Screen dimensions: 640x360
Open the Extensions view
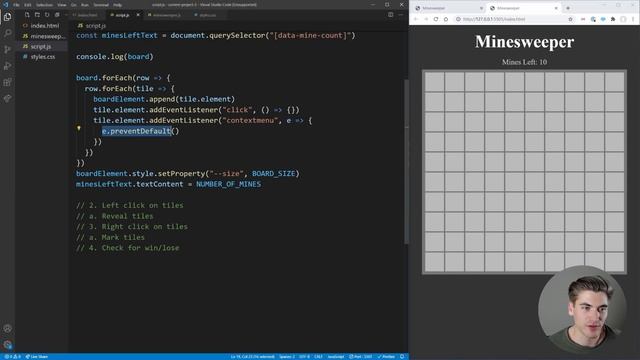pyautogui.click(x=7, y=82)
